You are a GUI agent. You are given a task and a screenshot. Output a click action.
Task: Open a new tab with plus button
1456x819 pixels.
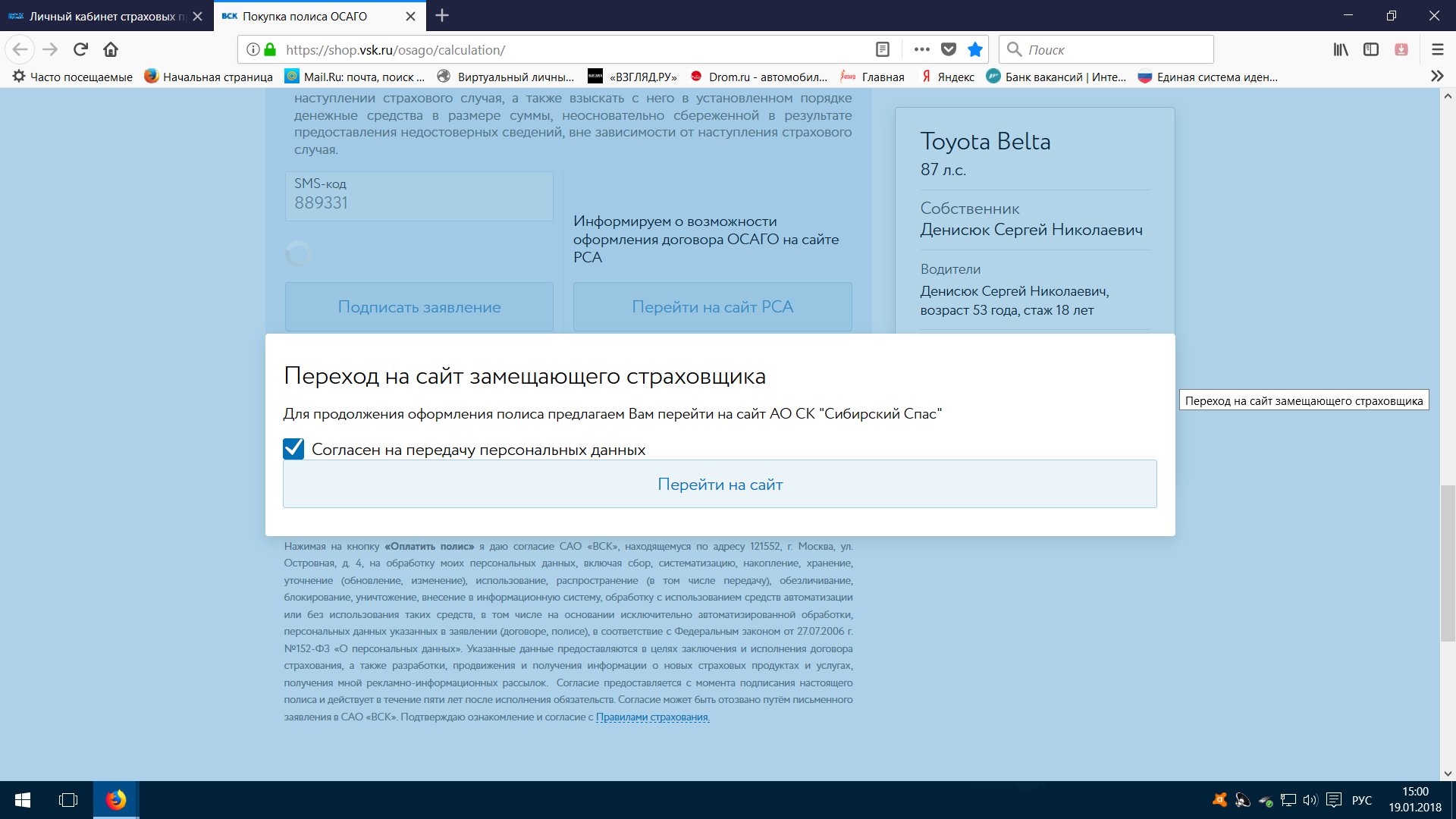[x=443, y=15]
